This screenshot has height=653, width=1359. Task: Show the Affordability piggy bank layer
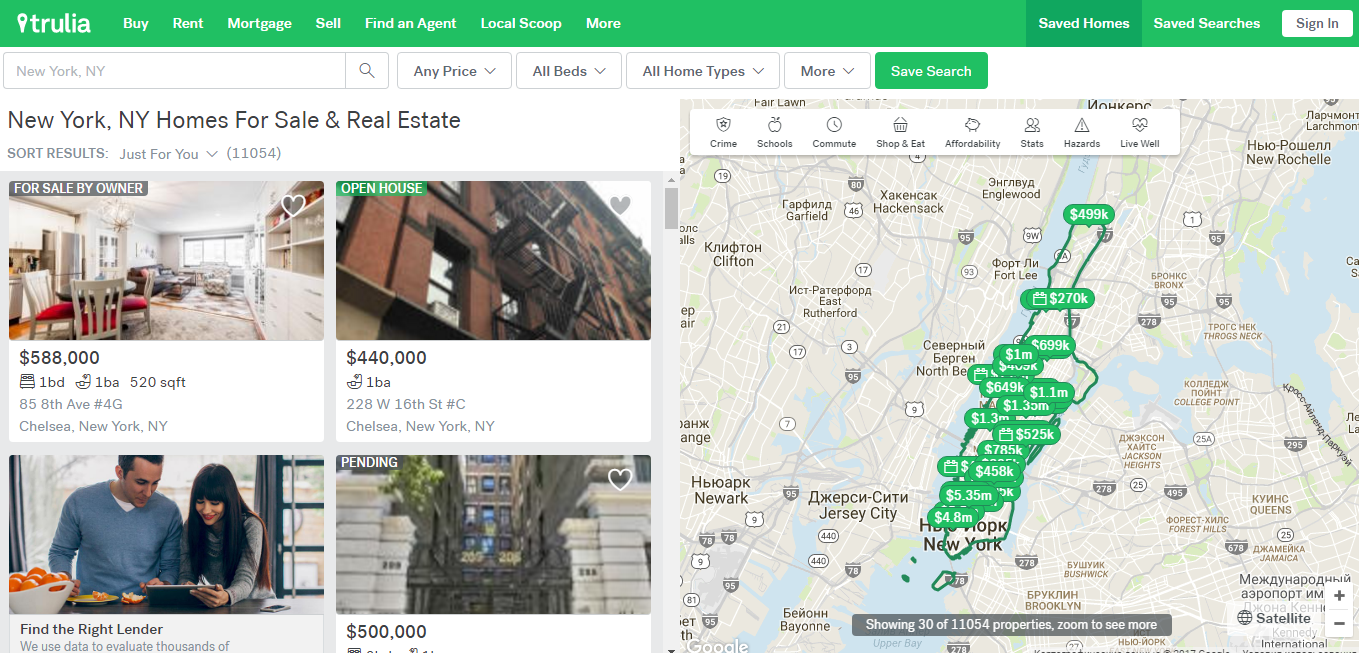[972, 132]
